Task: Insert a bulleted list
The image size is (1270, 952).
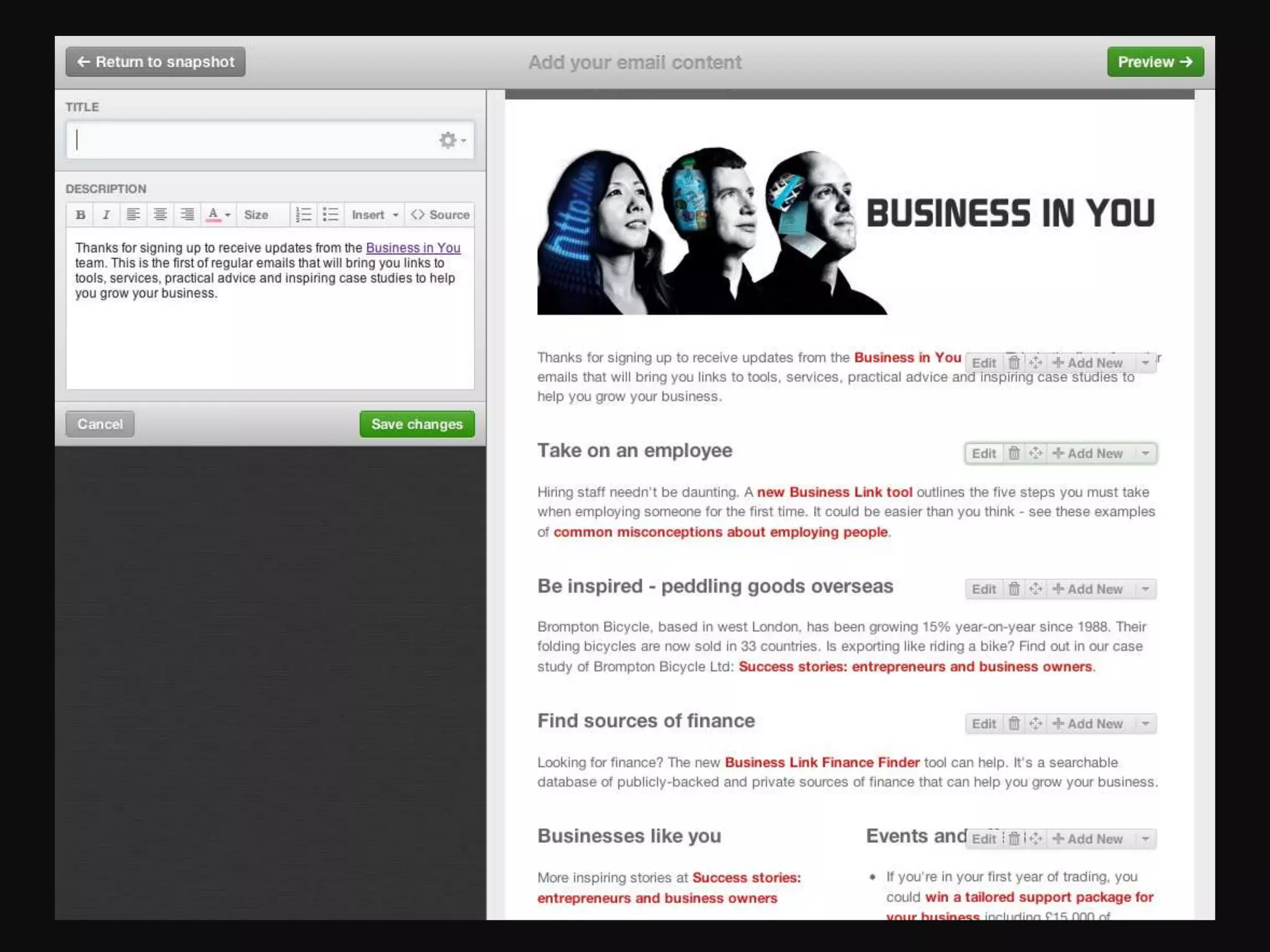Action: point(331,215)
